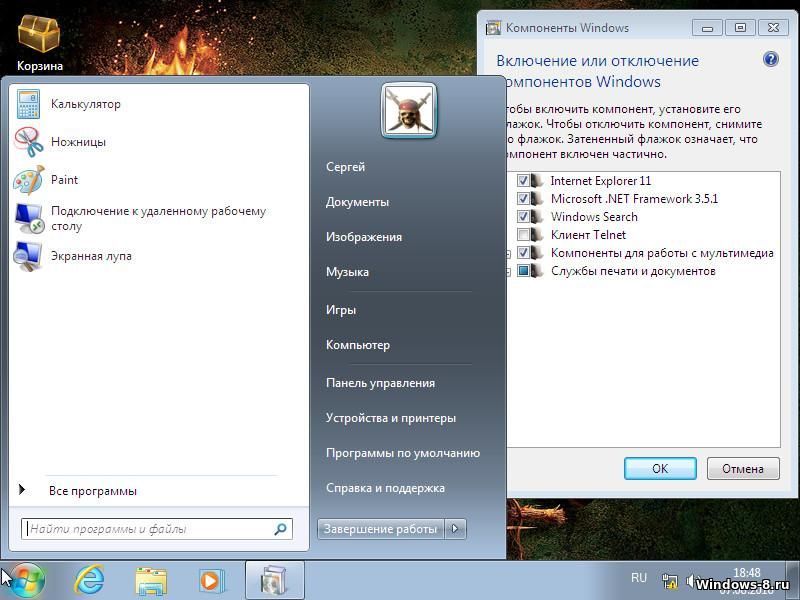Click the Windows Features title bar icon
The image size is (800, 600).
[493, 28]
